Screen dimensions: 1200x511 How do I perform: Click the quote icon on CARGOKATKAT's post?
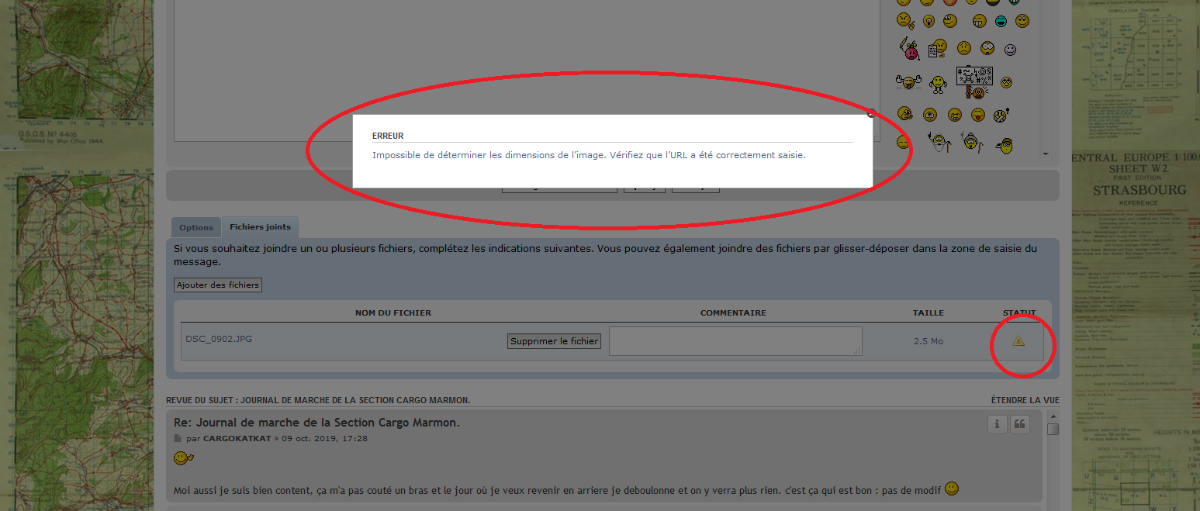[x=1020, y=425]
